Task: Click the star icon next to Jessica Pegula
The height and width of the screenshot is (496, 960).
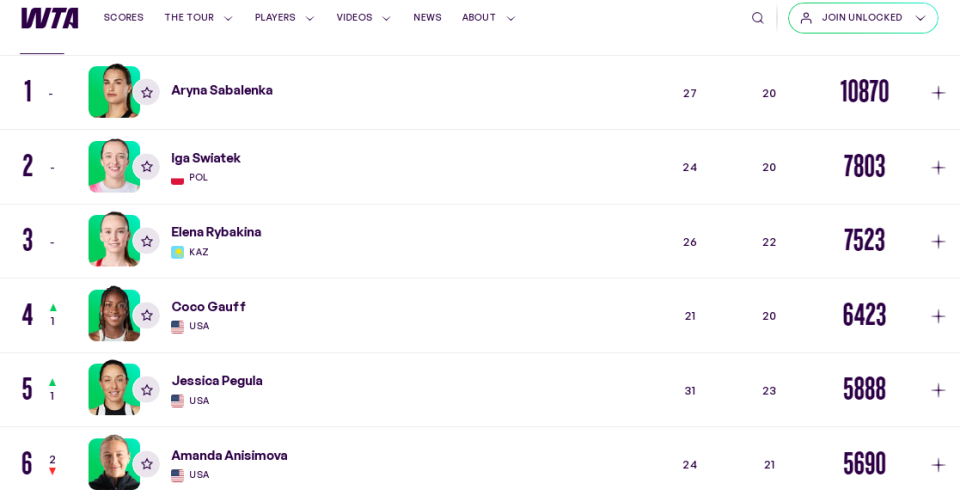Action: (147, 390)
